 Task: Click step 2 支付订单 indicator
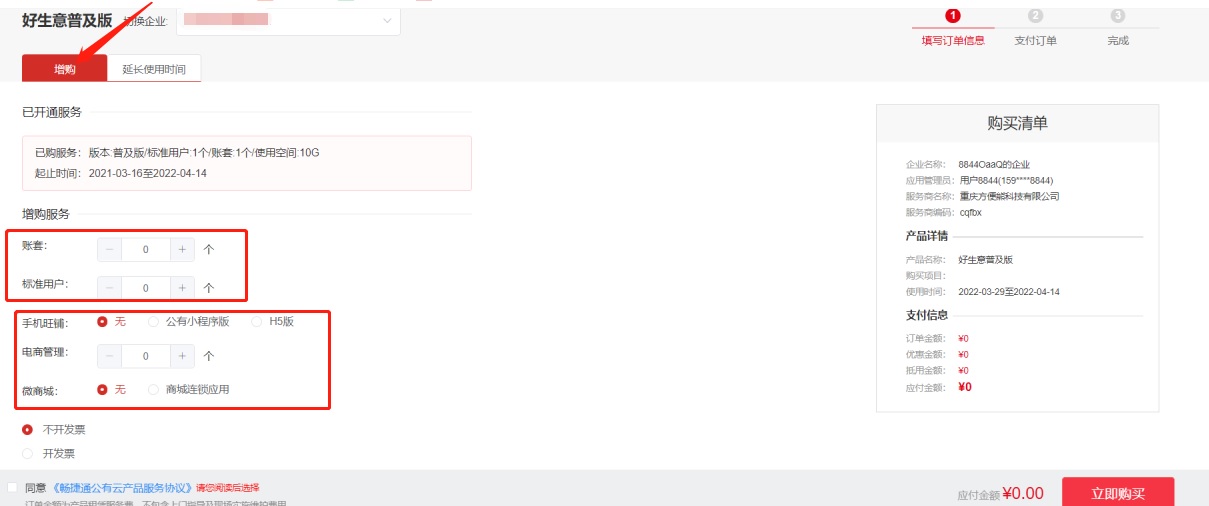click(x=1035, y=27)
